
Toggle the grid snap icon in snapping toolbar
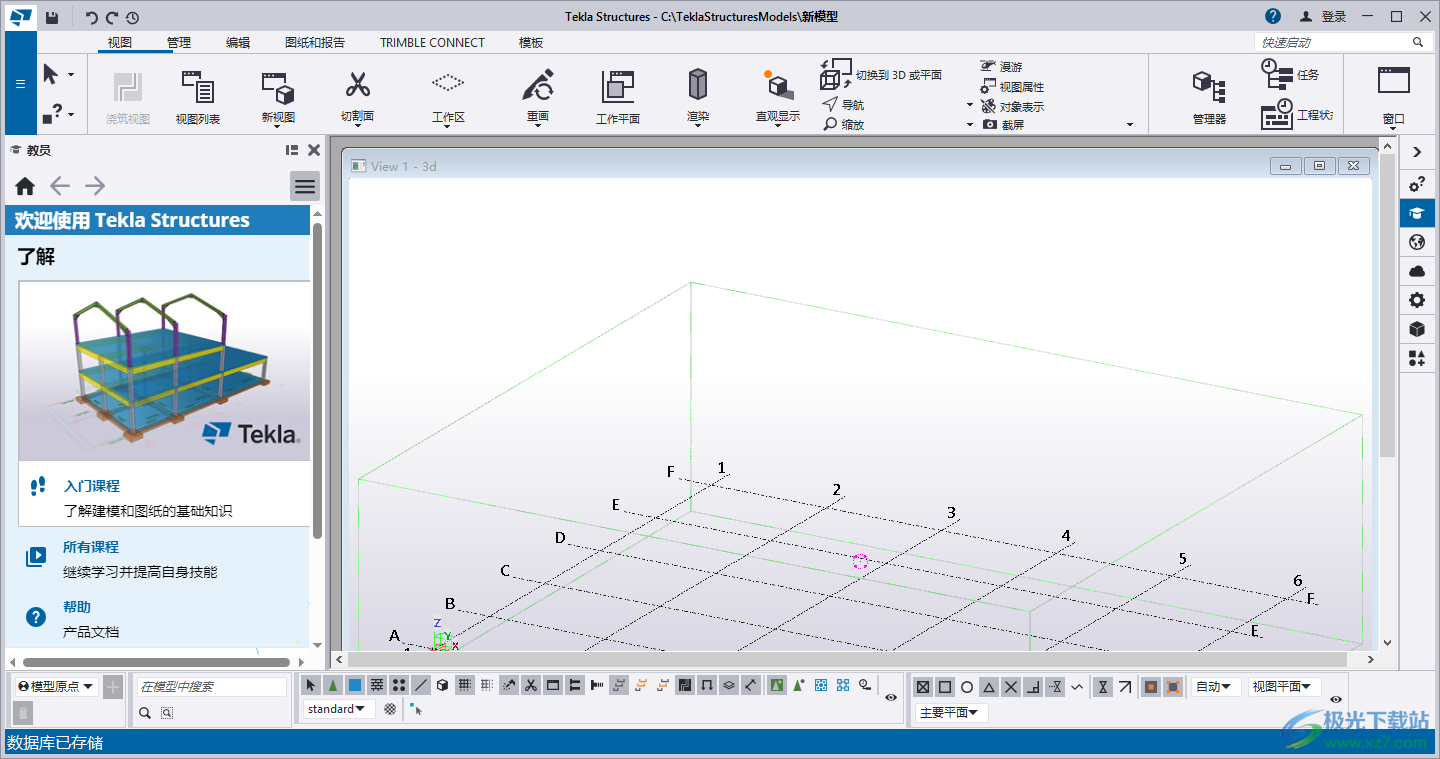point(466,686)
